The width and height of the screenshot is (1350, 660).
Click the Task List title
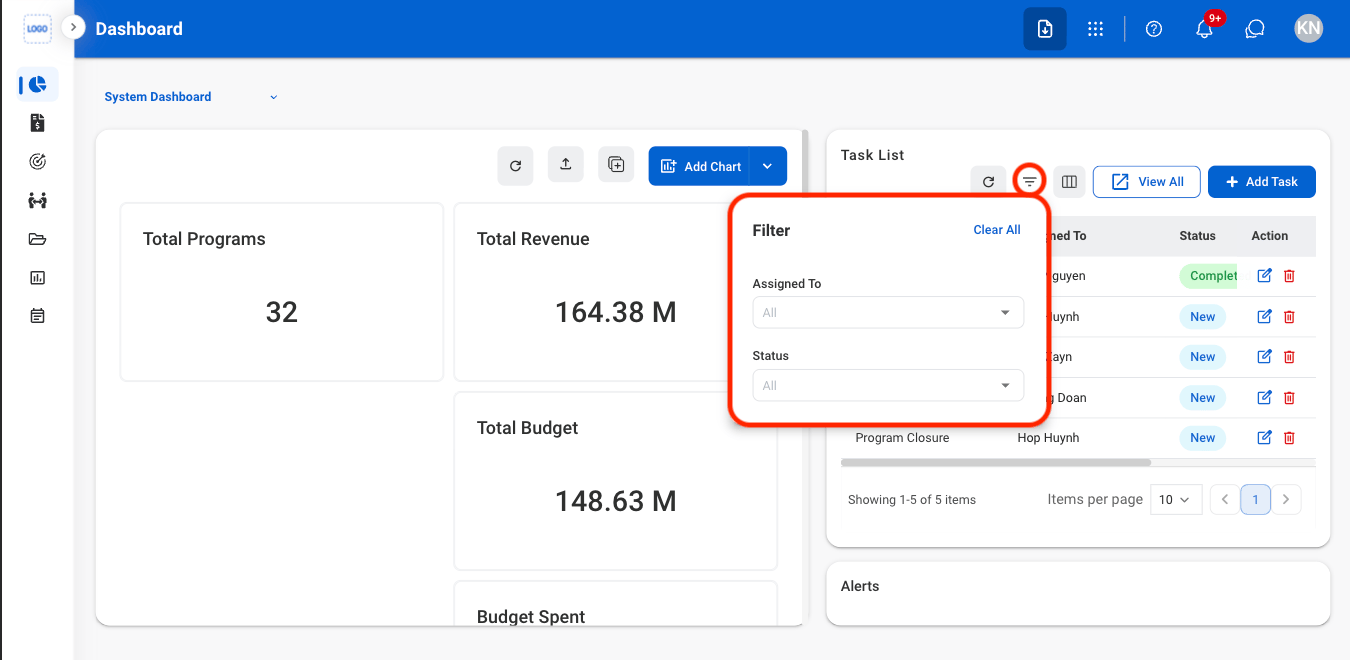(872, 155)
